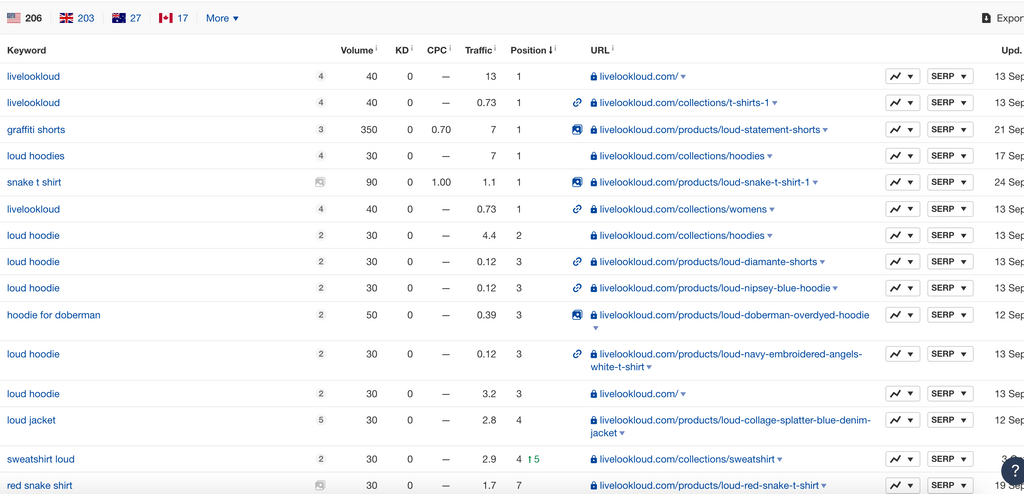Sort by CPC column header

pyautogui.click(x=437, y=50)
